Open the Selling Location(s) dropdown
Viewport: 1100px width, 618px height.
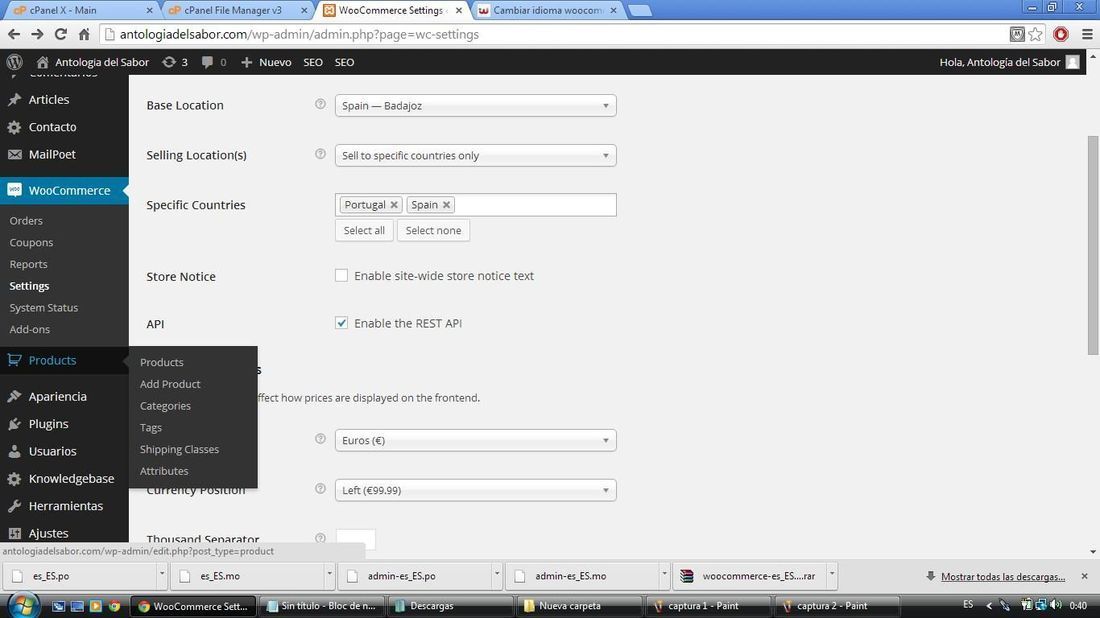pos(476,155)
